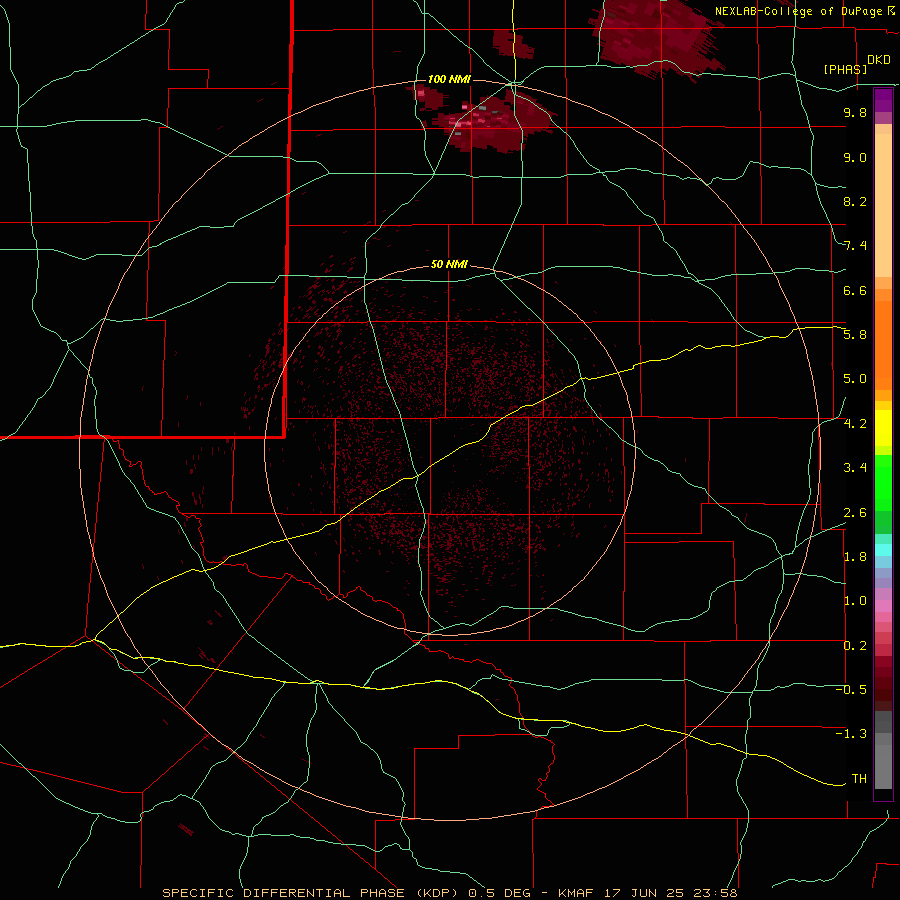Select the 3.4 color scale value
The image size is (900, 900).
point(855,468)
